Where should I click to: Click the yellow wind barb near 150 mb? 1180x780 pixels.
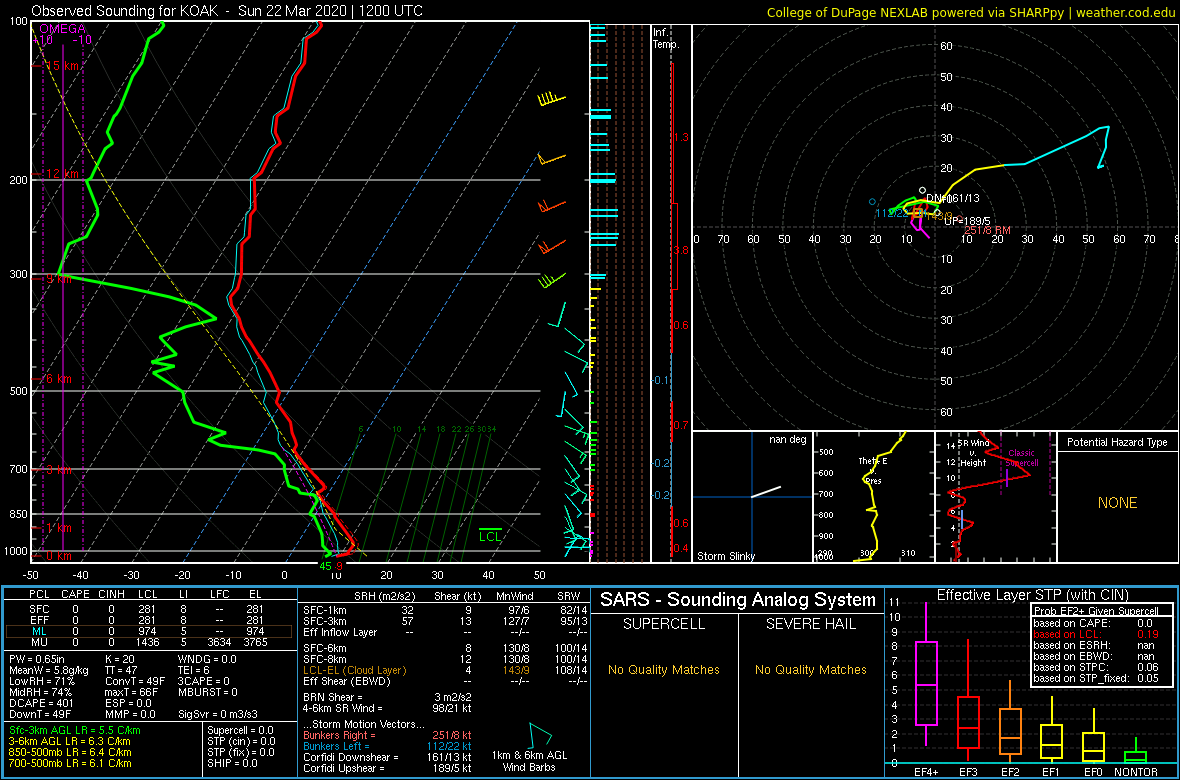click(x=552, y=99)
